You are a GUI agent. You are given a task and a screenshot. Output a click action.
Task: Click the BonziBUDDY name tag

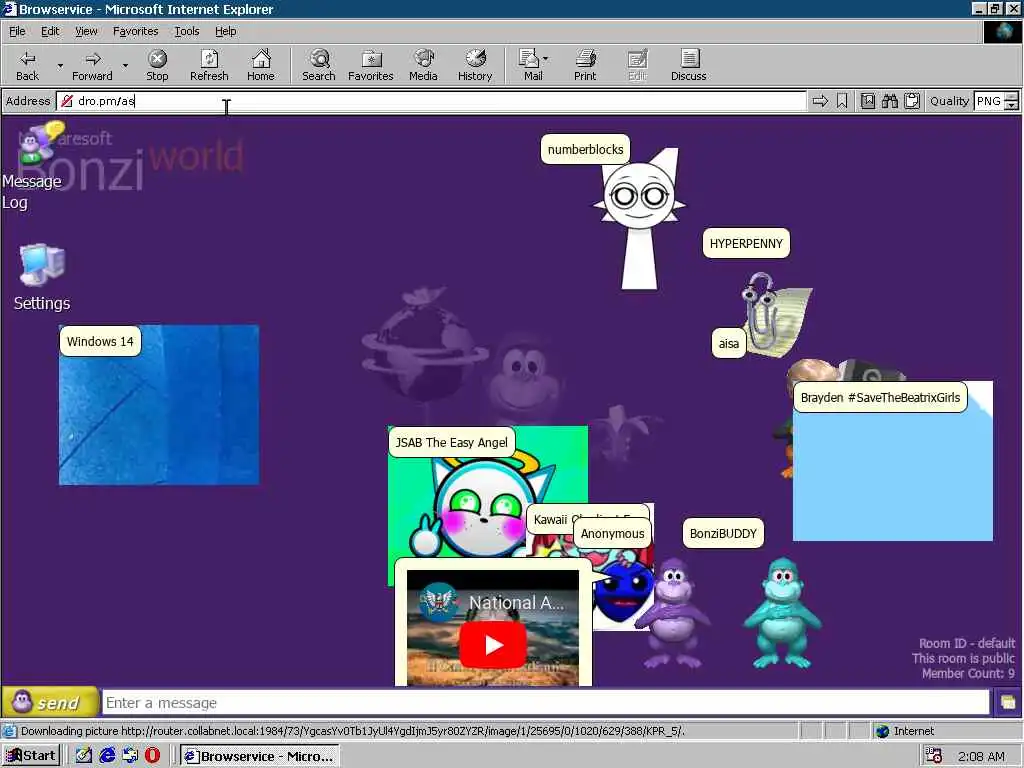pyautogui.click(x=723, y=534)
